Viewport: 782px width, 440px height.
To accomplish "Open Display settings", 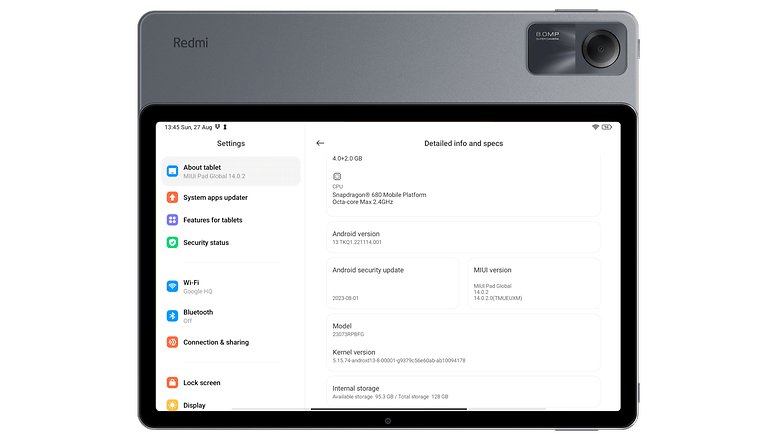I will [231, 405].
